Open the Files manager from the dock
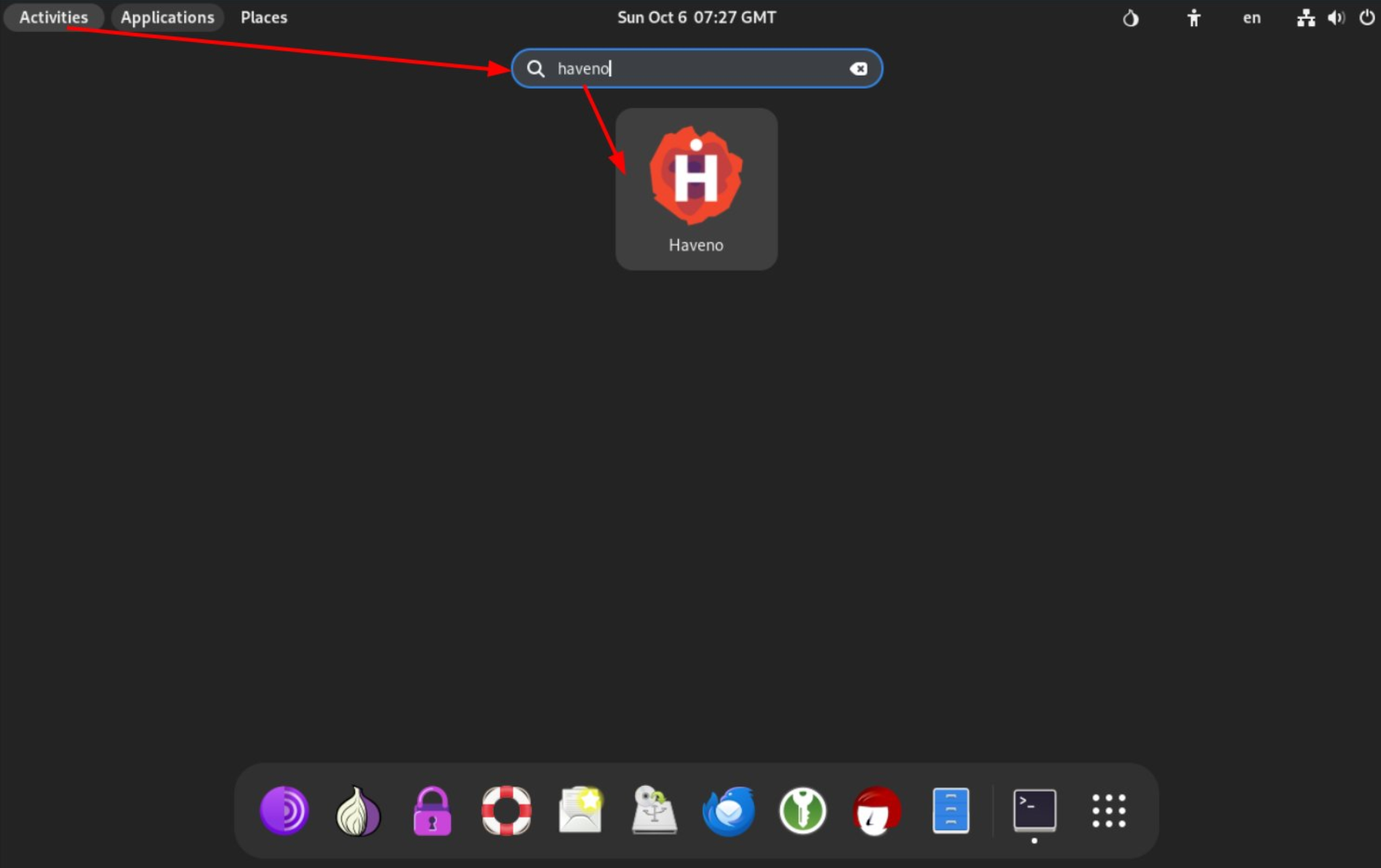This screenshot has height=868, width=1381. (950, 811)
